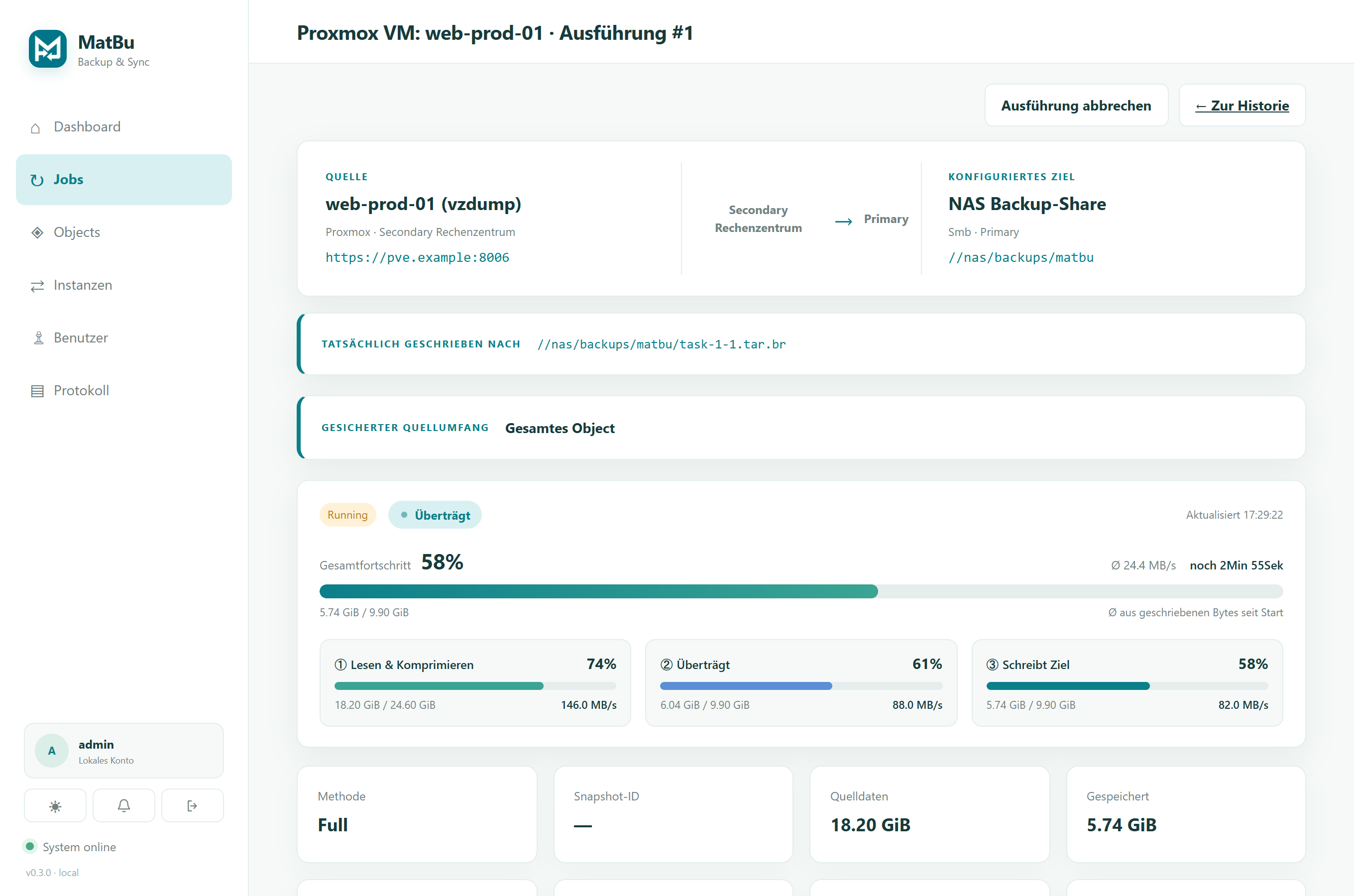This screenshot has height=896, width=1354.
Task: Select the task-1-1.tar.br written path
Action: [662, 344]
